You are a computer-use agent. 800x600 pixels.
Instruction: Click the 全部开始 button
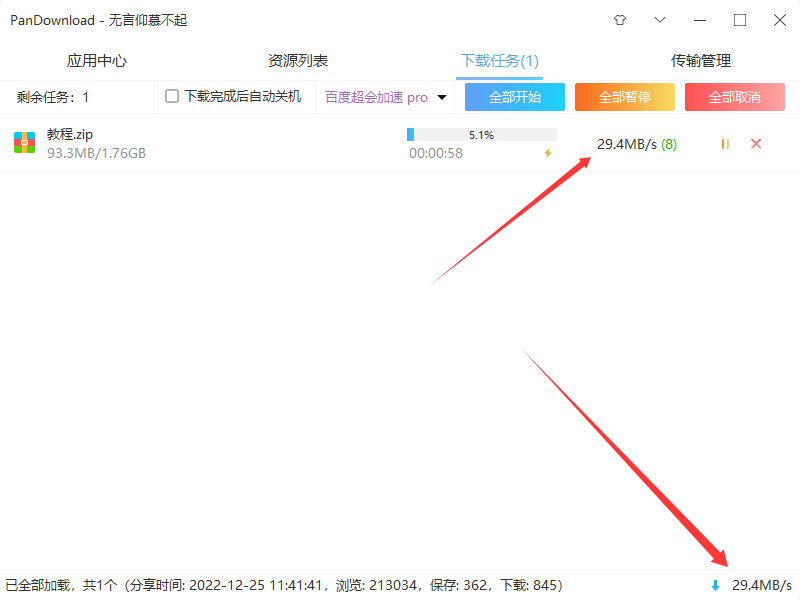pyautogui.click(x=515, y=97)
